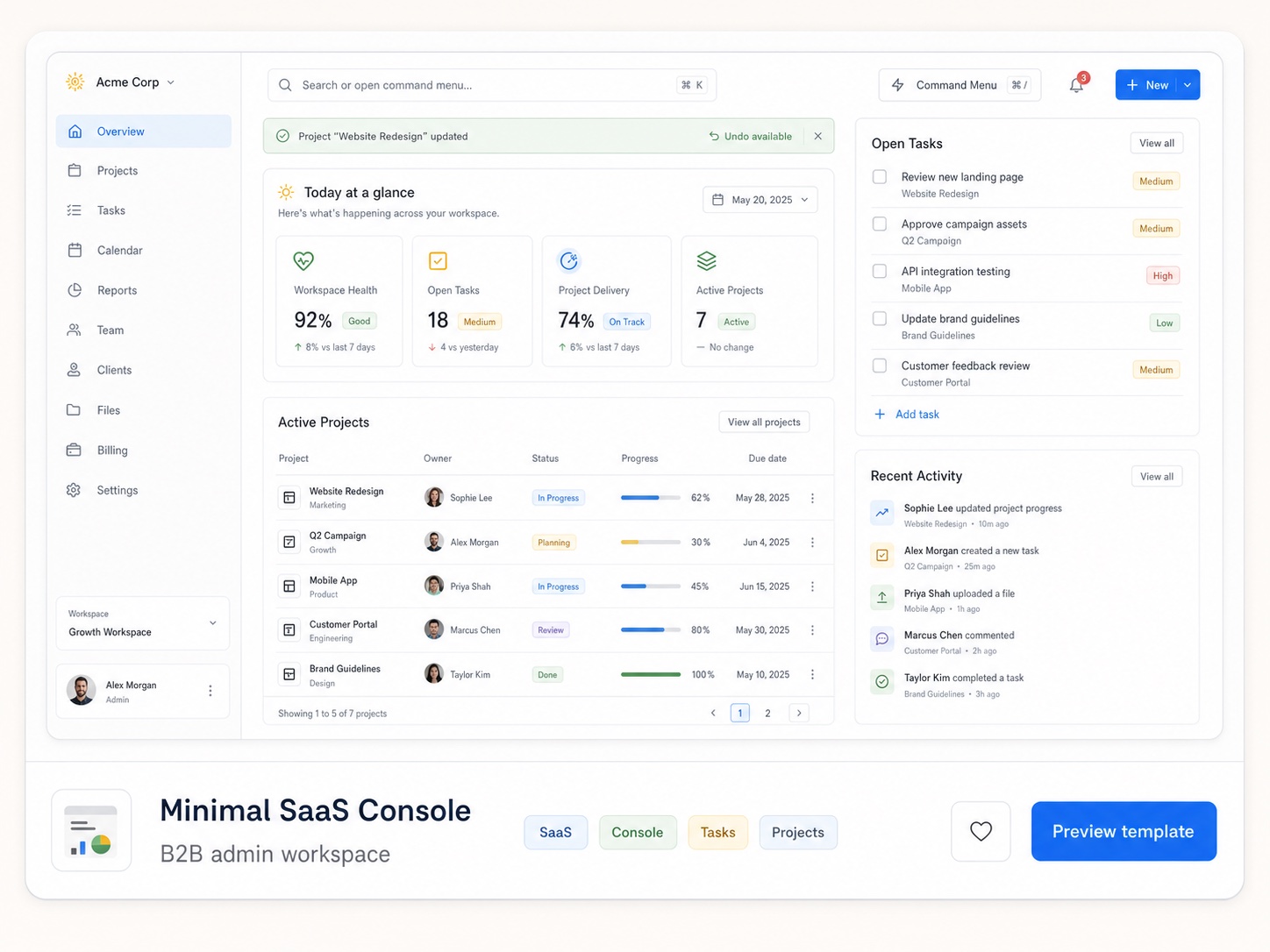Screen dimensions: 1270x952
Task: Open row menu for Brand Guidelines project
Action: tap(812, 675)
